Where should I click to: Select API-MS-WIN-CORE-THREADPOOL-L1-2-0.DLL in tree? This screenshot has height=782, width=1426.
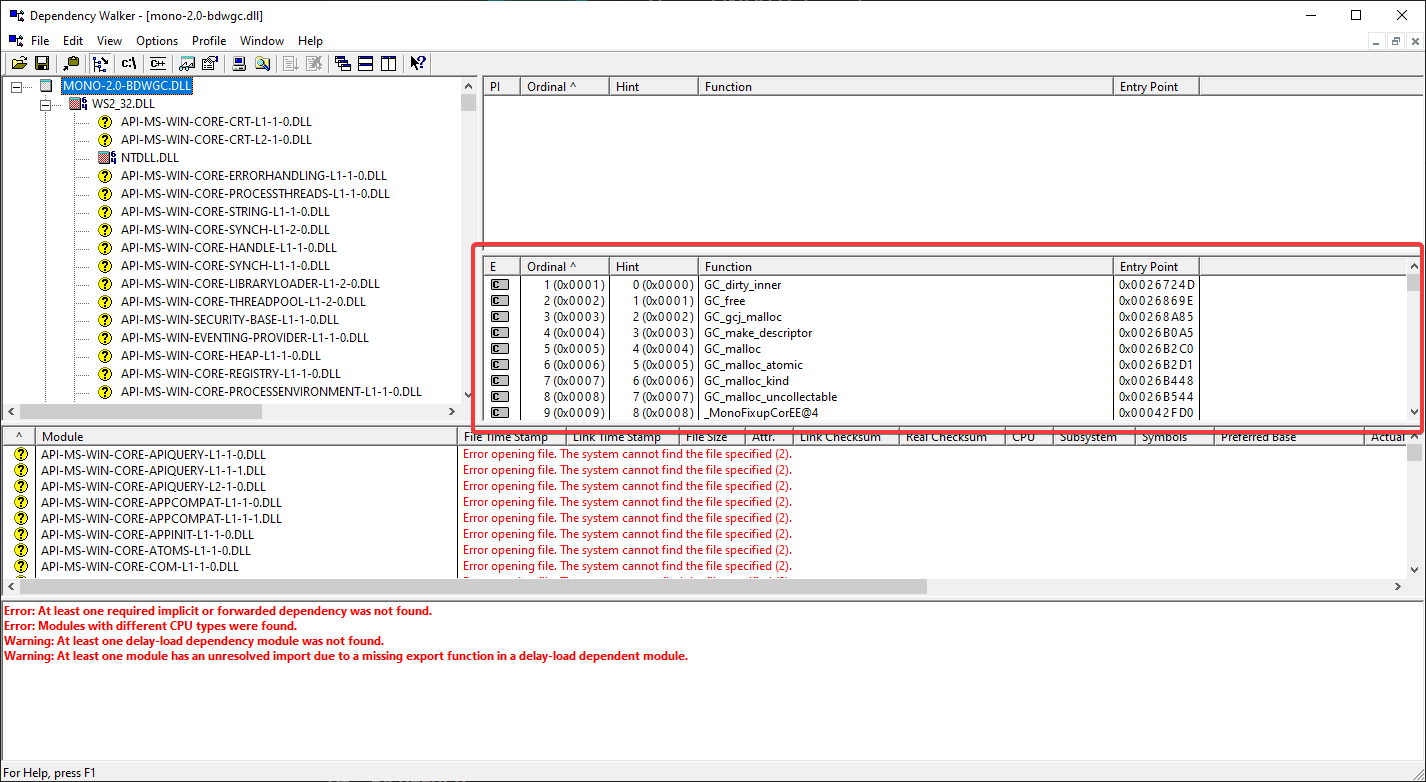pos(243,302)
